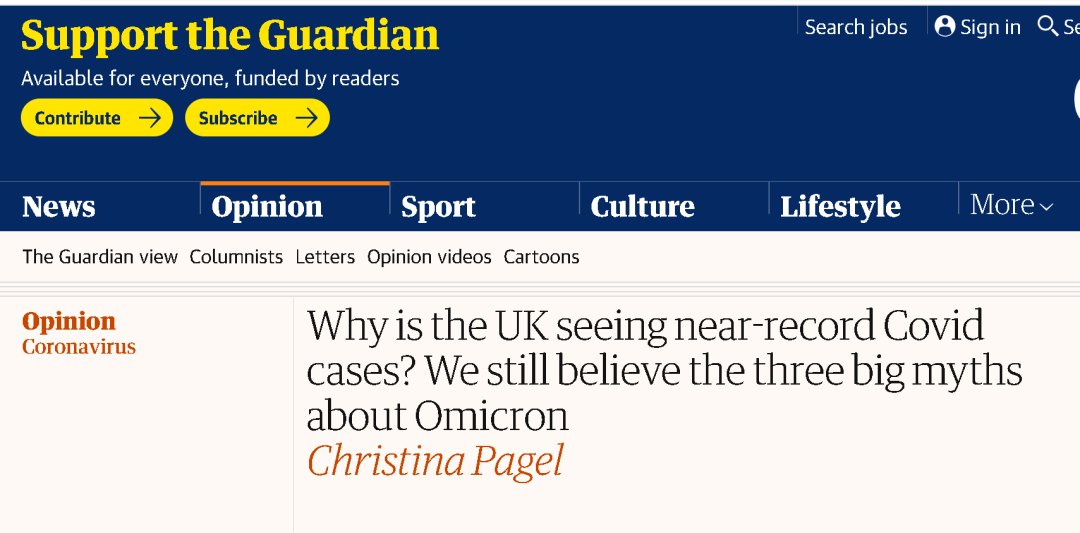View Opinion videos
This screenshot has width=1080, height=533.
pyautogui.click(x=429, y=257)
